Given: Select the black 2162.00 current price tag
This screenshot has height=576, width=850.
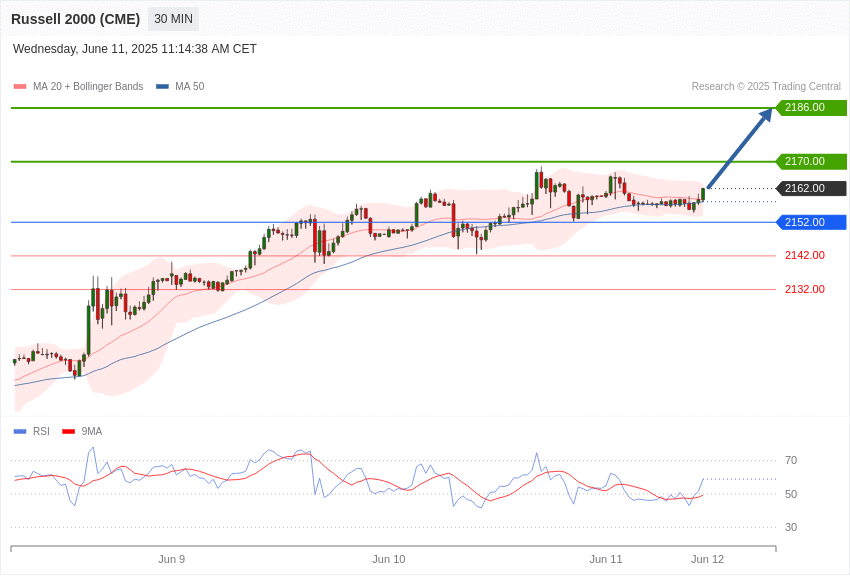Looking at the screenshot, I should pyautogui.click(x=812, y=189).
